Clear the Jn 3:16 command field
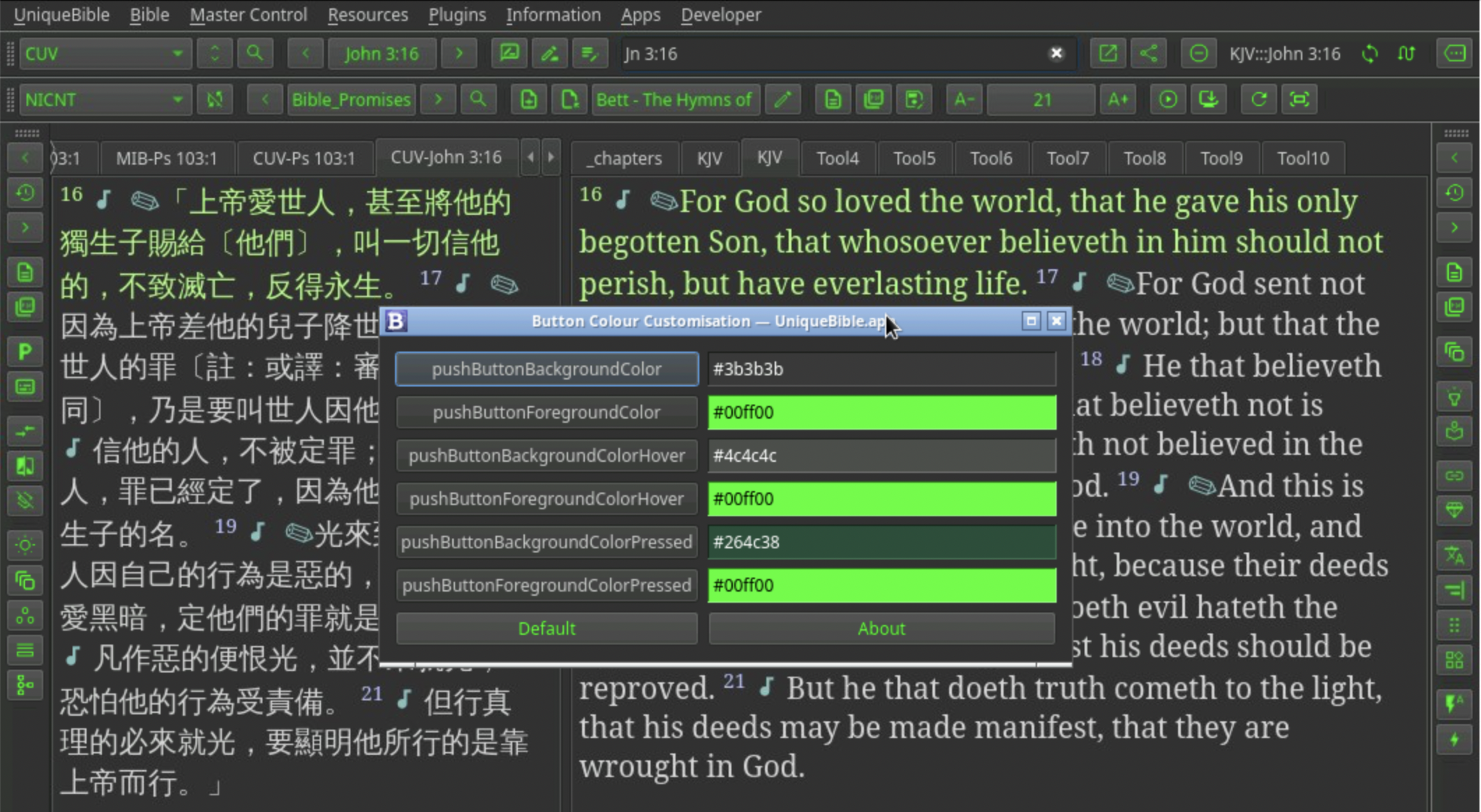Viewport: 1481px width, 812px height. click(1056, 54)
